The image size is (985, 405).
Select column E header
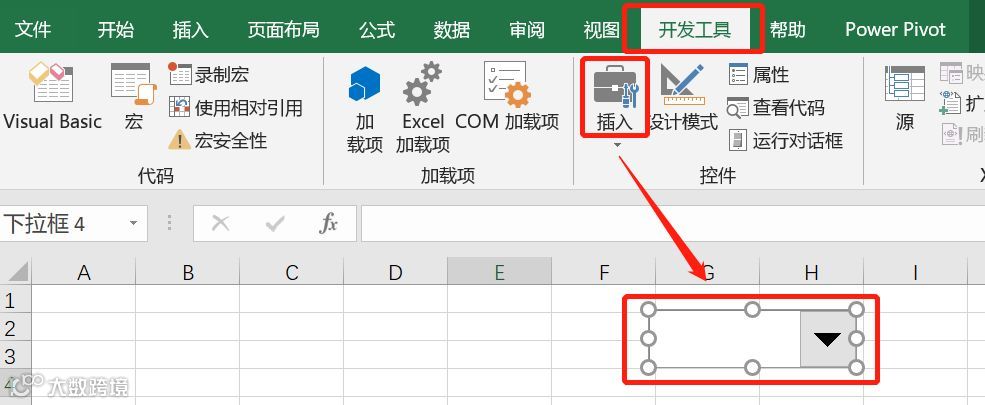click(x=499, y=272)
